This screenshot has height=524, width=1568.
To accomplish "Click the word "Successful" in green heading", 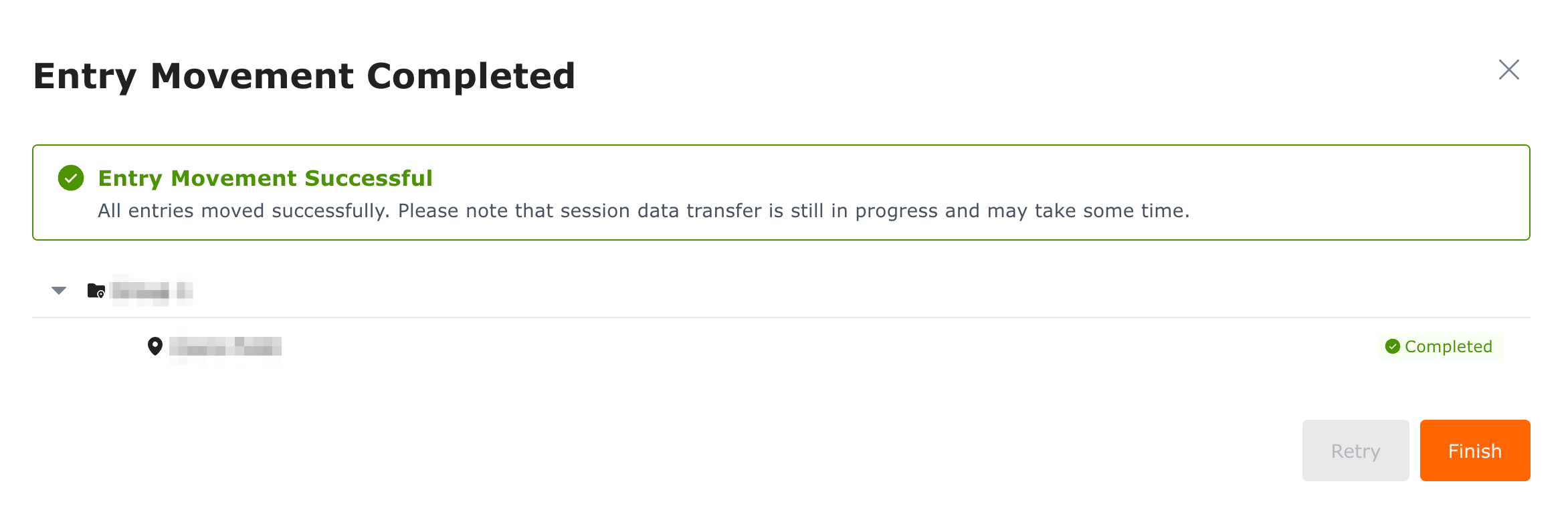I will (369, 178).
